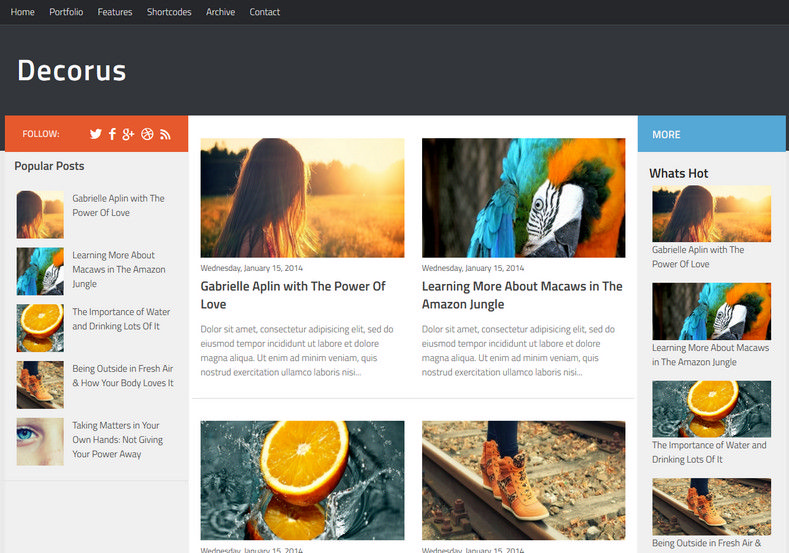The height and width of the screenshot is (553, 789).
Task: Open Taking Matters in Your Own Hands link
Action: point(117,439)
